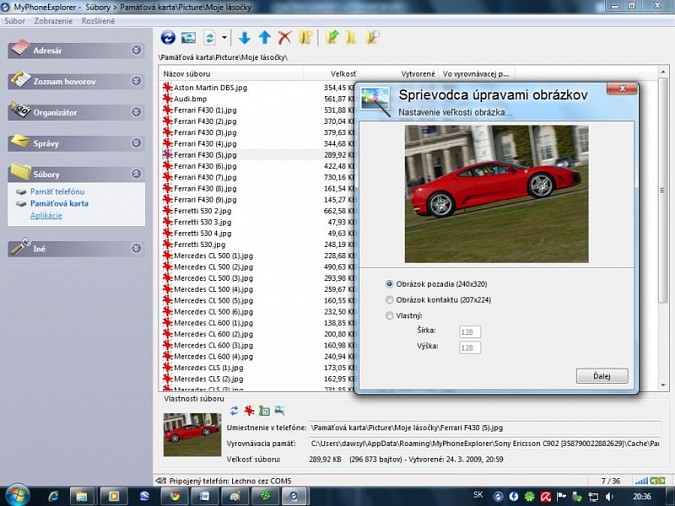Screen dimensions: 675x506
Task: Click the red X delete icon
Action: coord(285,38)
